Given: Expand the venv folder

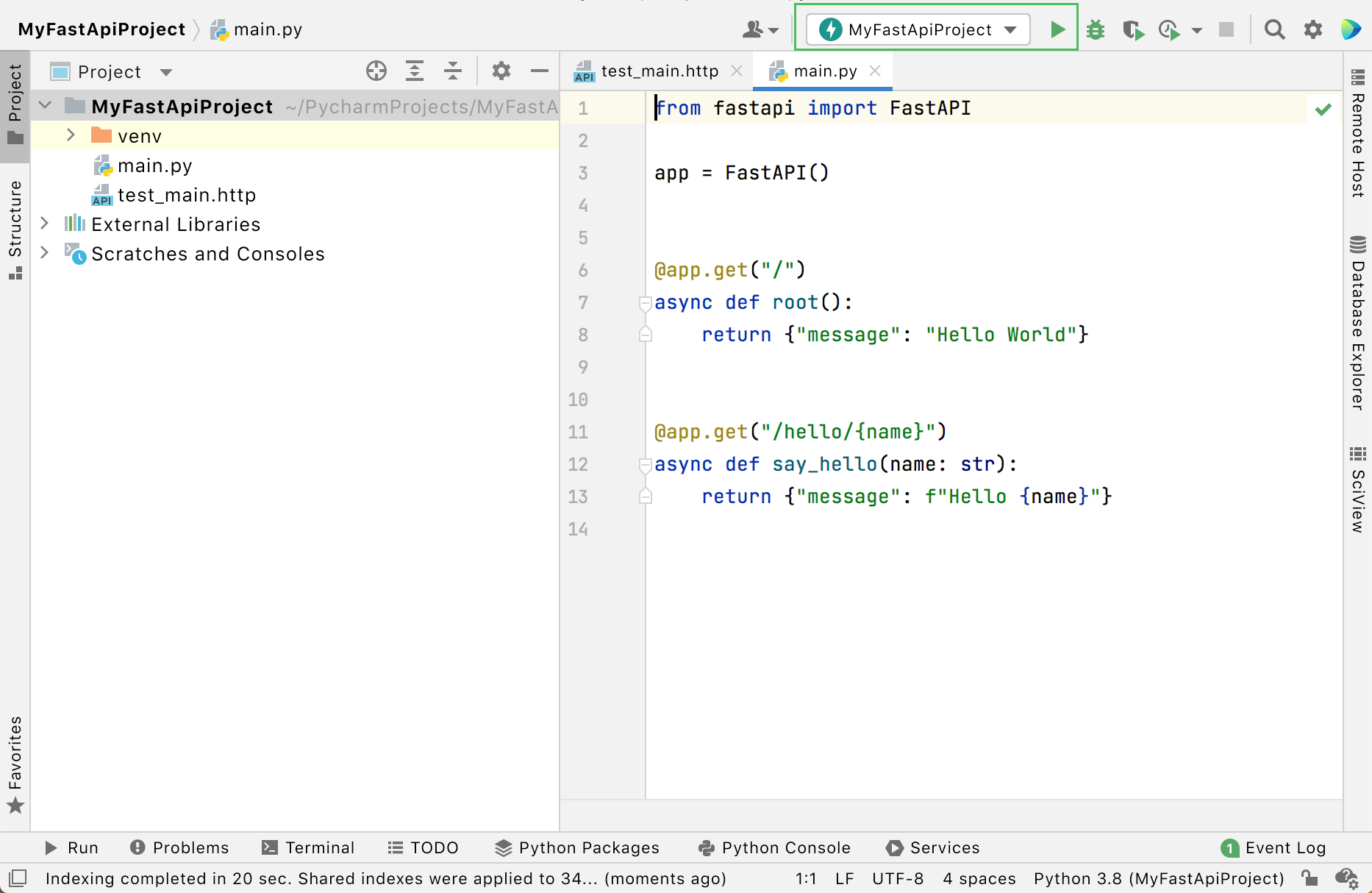Looking at the screenshot, I should point(71,135).
